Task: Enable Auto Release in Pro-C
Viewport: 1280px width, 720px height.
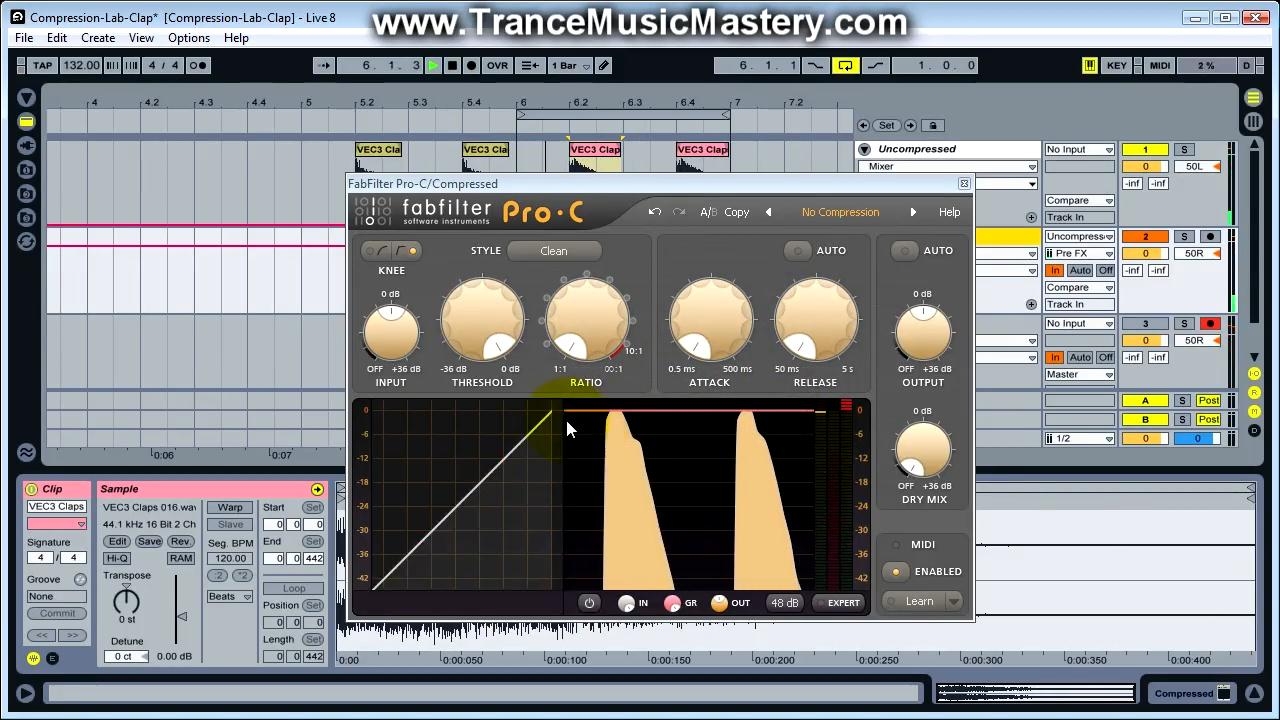Action: [798, 251]
